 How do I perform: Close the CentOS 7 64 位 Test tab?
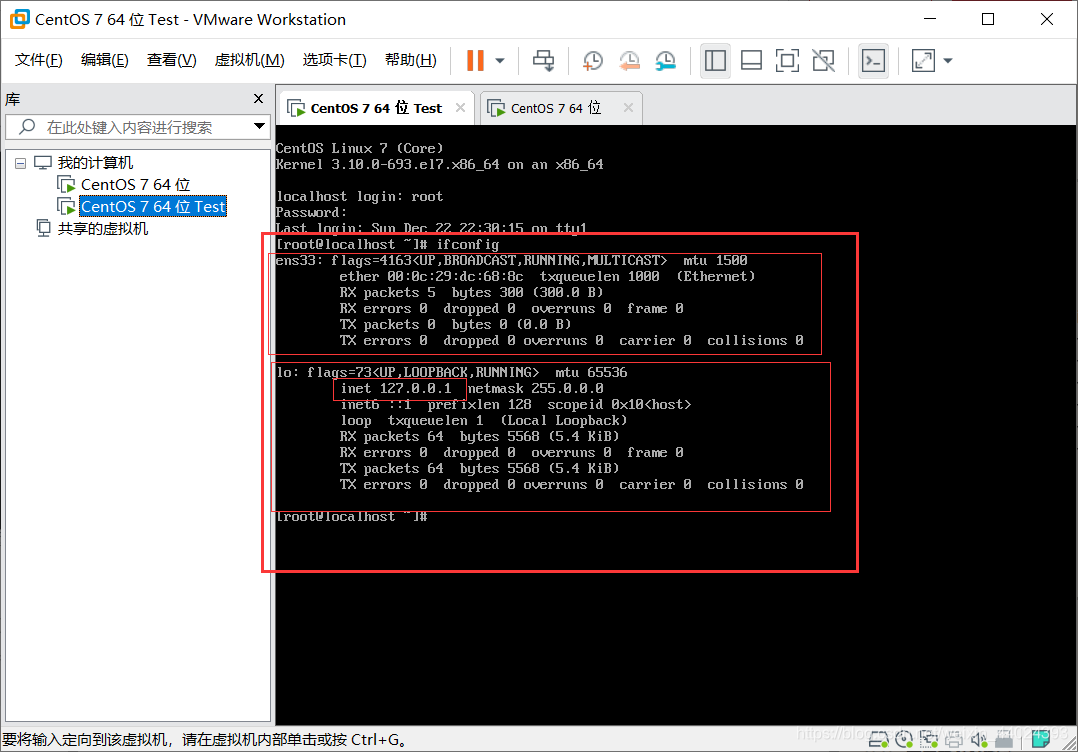(460, 107)
